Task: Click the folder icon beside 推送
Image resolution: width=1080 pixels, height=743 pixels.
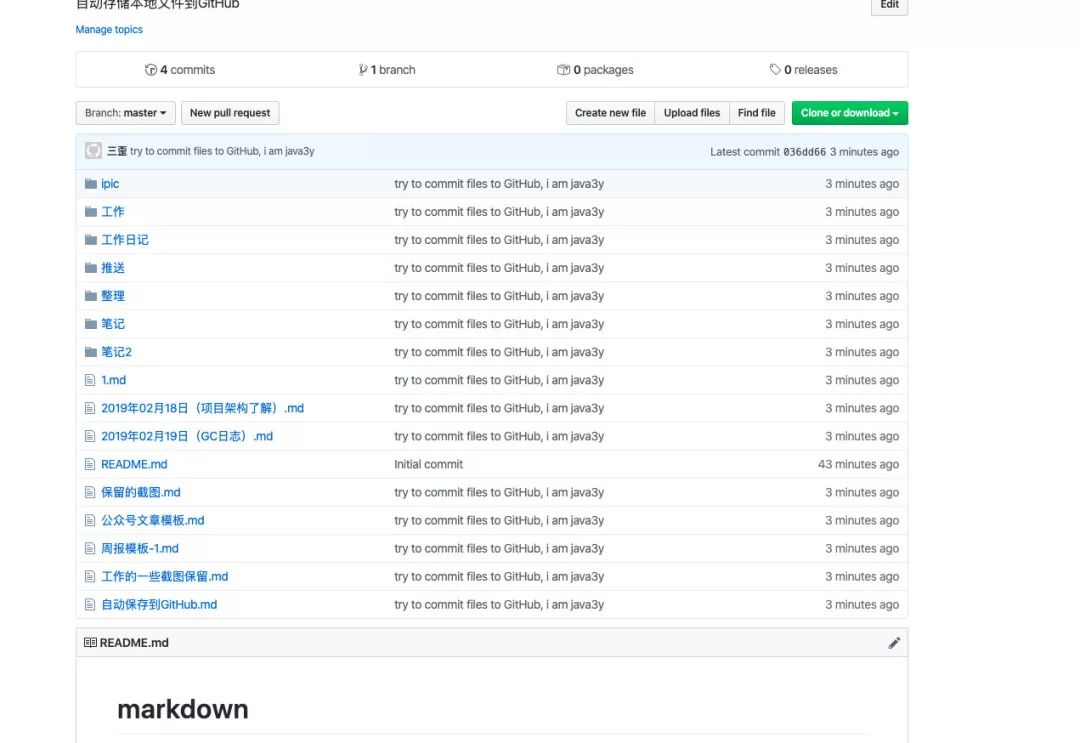Action: tap(90, 268)
